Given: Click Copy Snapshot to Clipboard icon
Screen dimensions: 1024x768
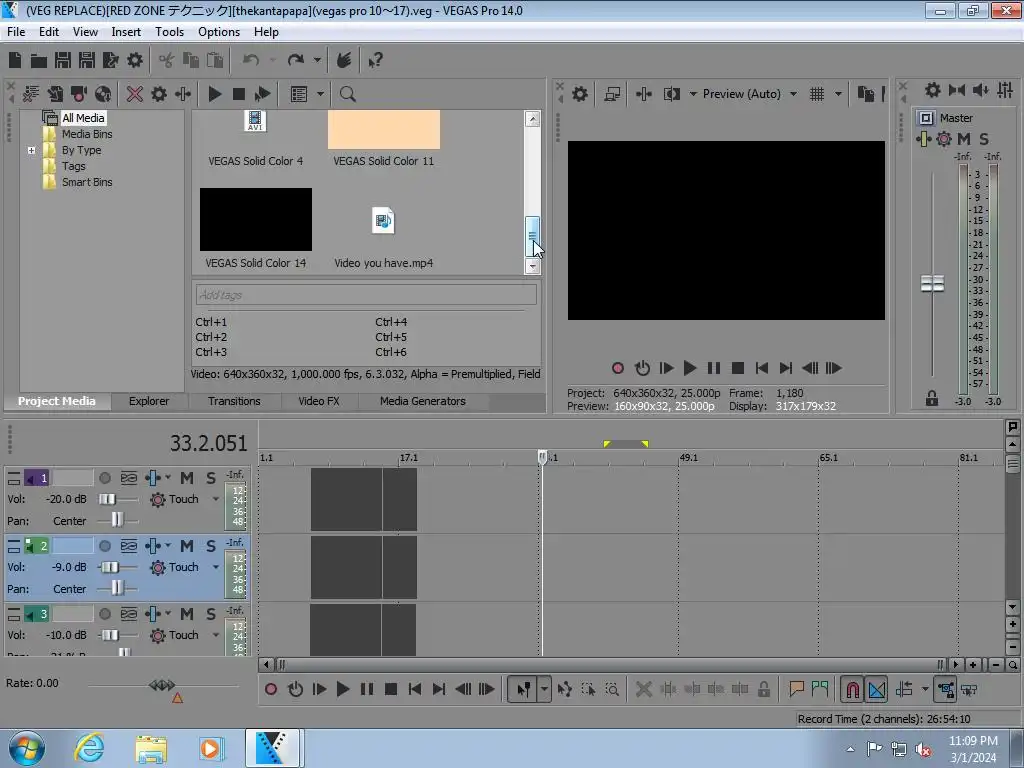Looking at the screenshot, I should point(866,94).
